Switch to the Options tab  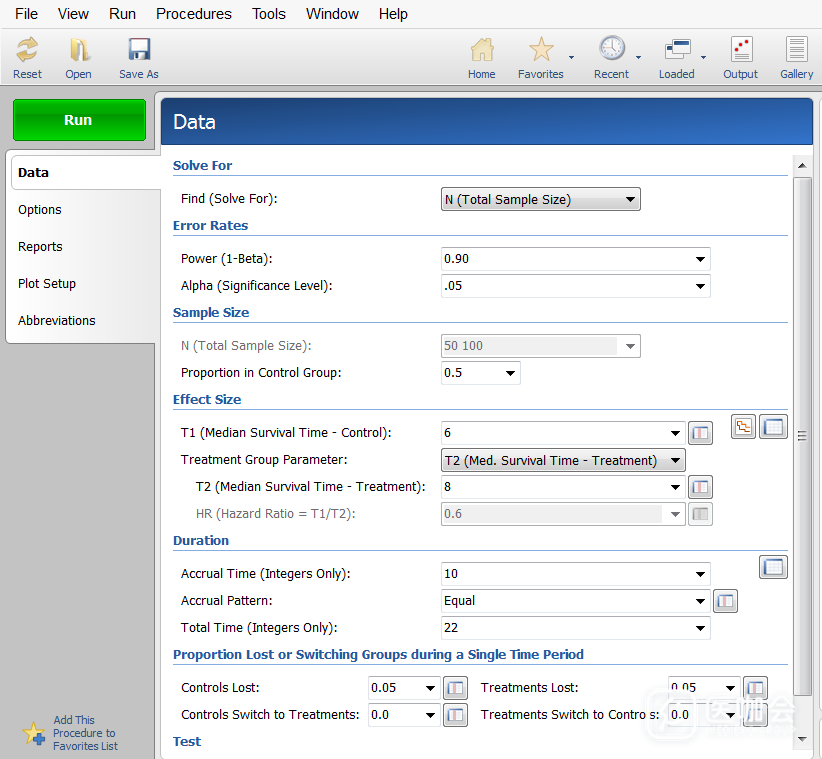tap(40, 210)
